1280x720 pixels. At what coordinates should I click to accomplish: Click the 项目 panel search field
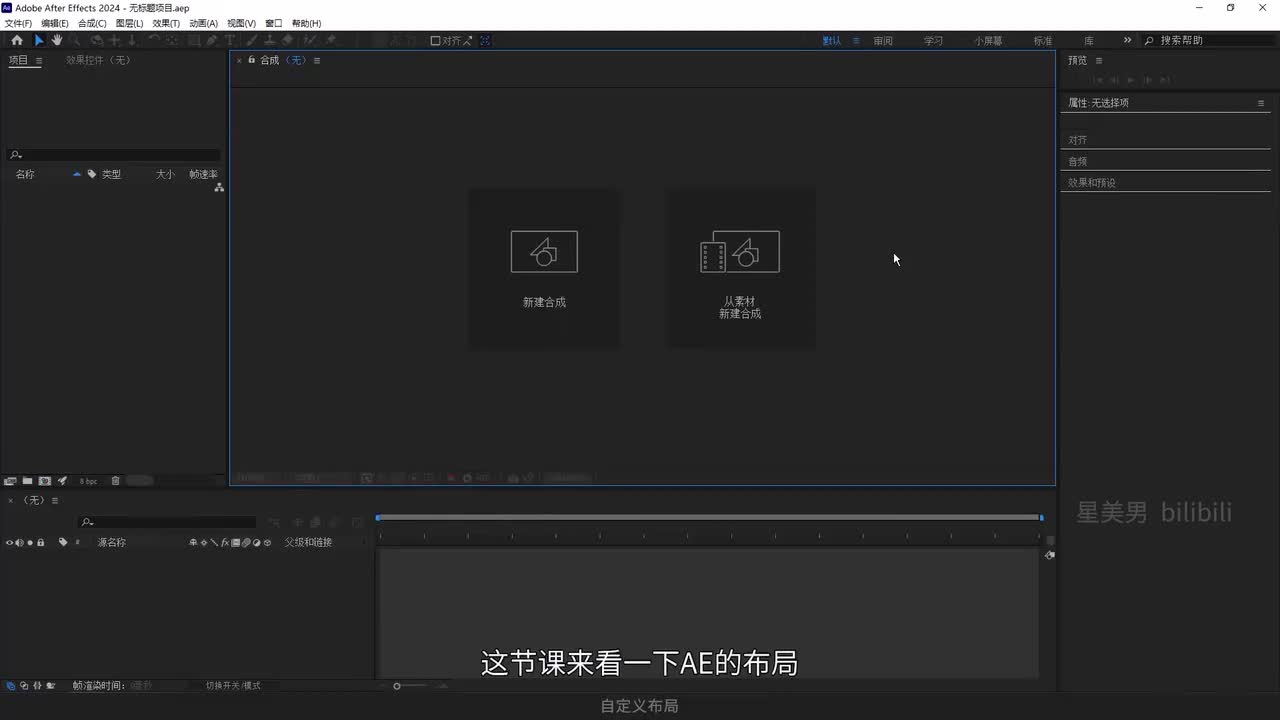point(114,155)
